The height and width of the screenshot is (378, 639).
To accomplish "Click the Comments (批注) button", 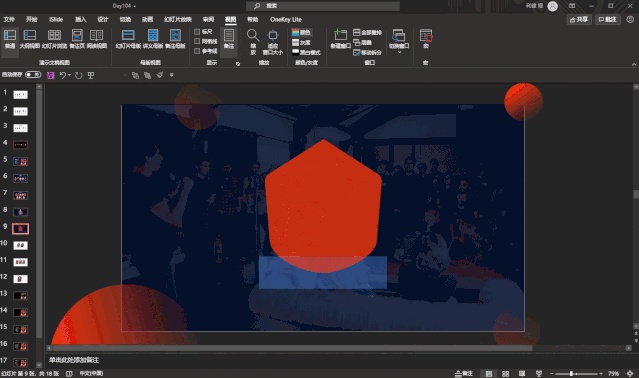I will click(607, 20).
